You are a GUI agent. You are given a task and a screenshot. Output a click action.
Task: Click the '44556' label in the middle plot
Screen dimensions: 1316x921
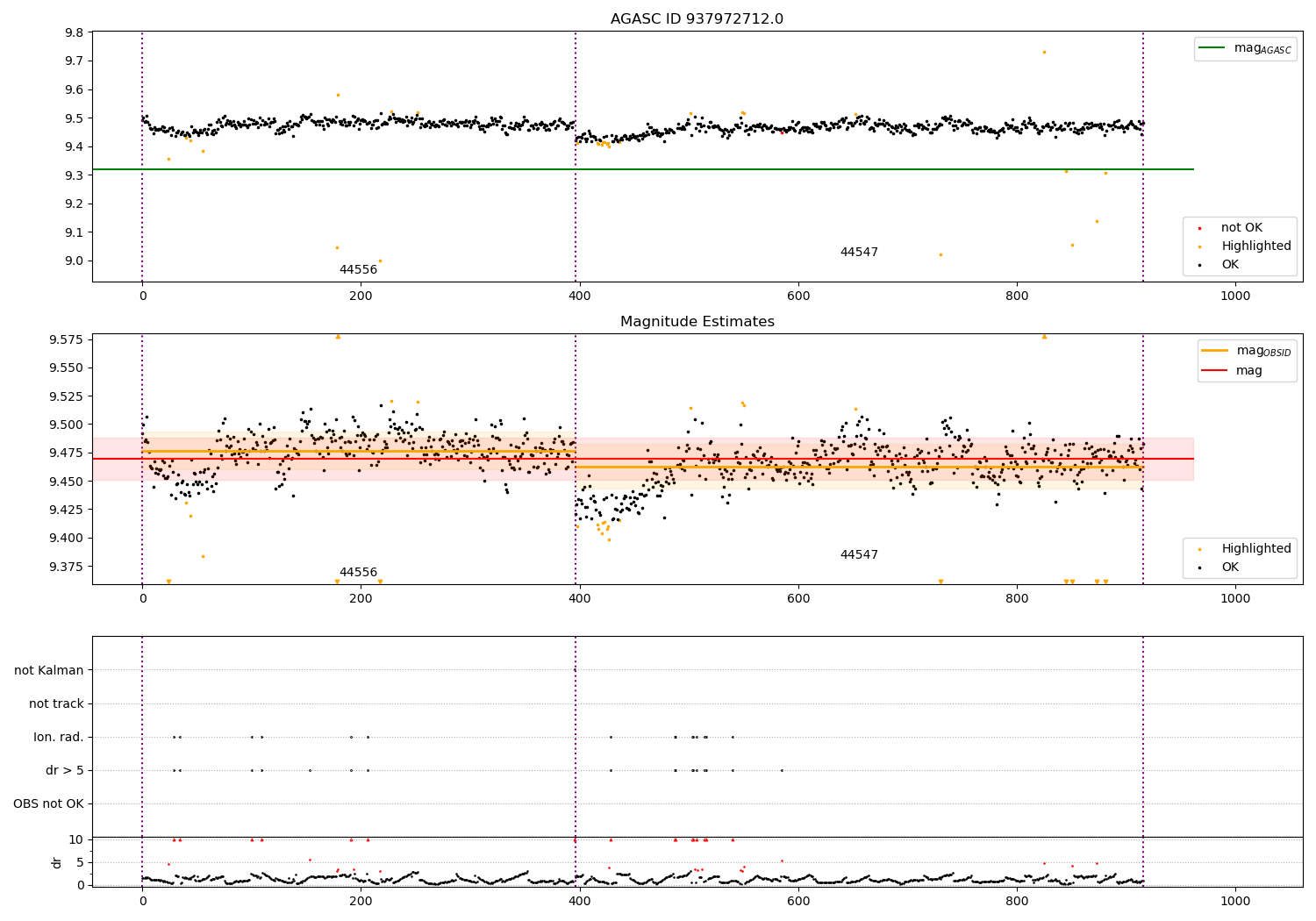pyautogui.click(x=358, y=573)
